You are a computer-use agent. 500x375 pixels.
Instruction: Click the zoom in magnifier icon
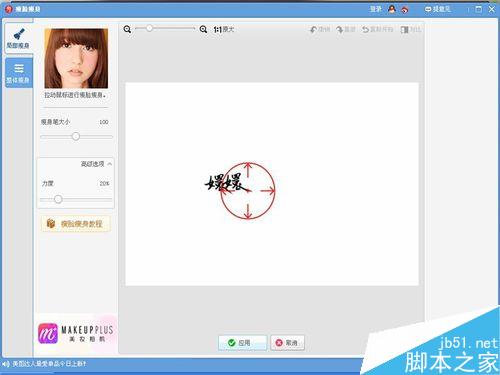[x=203, y=29]
